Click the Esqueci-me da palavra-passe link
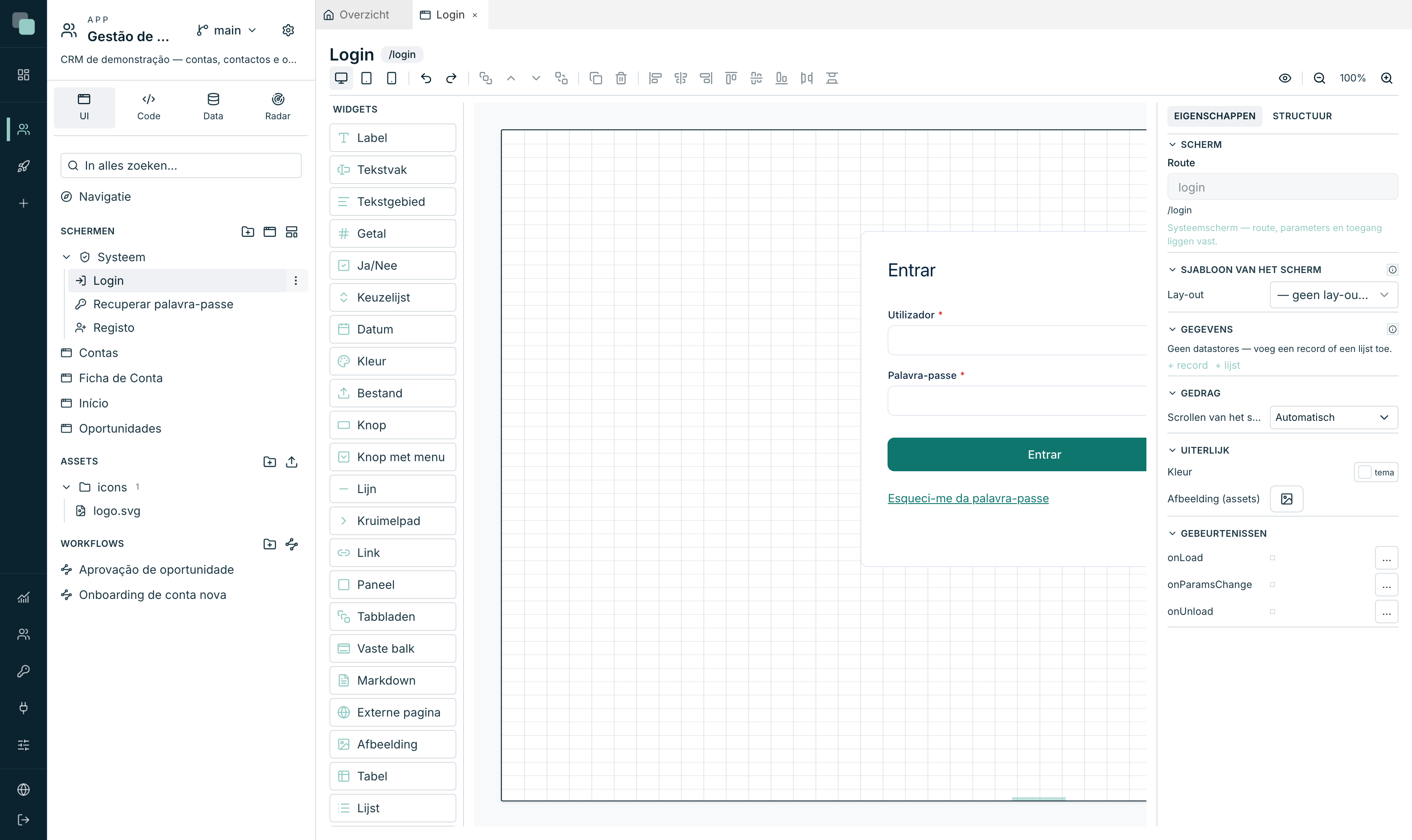This screenshot has height=840, width=1412. 968,499
